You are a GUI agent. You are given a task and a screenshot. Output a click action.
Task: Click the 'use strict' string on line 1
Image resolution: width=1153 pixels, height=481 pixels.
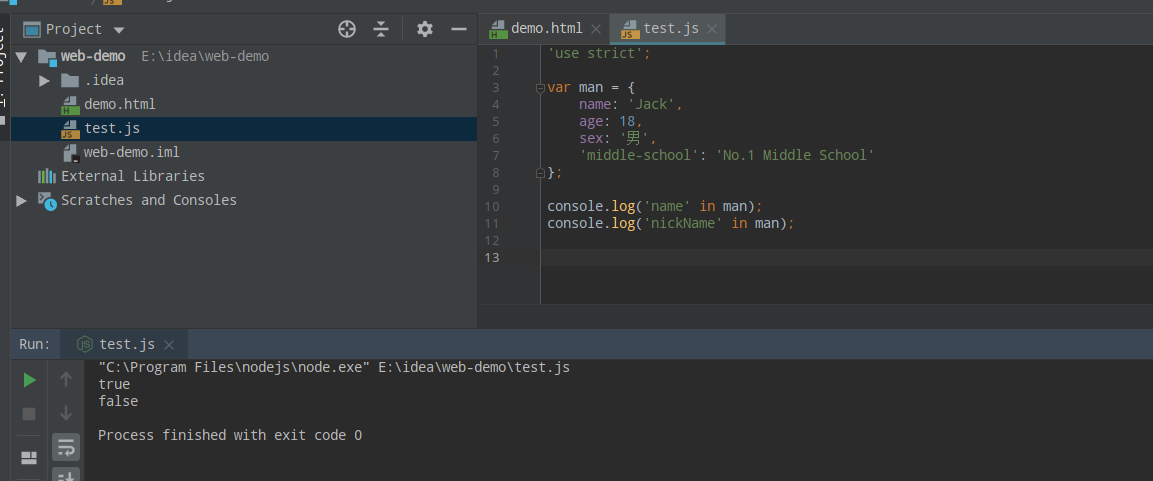coord(596,54)
